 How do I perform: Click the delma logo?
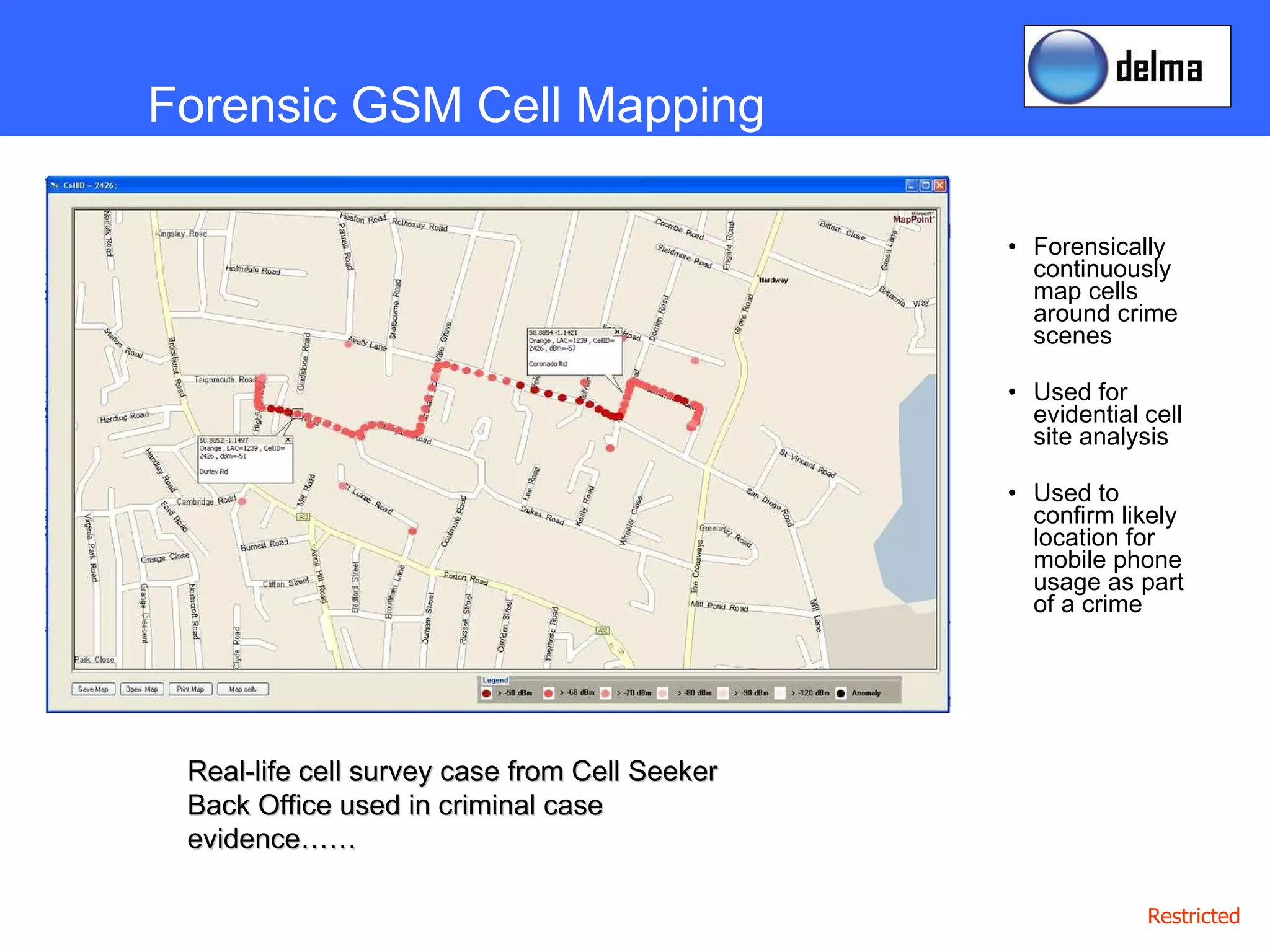pos(1127,66)
